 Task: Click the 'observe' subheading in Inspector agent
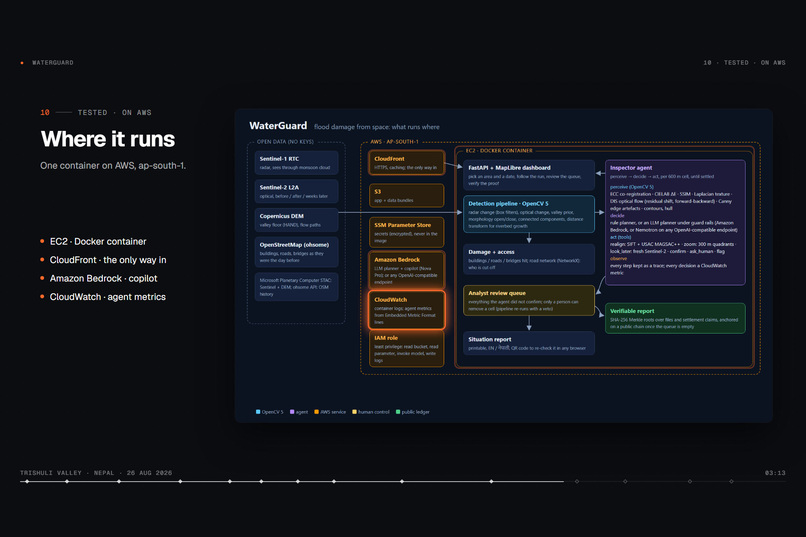(x=618, y=258)
